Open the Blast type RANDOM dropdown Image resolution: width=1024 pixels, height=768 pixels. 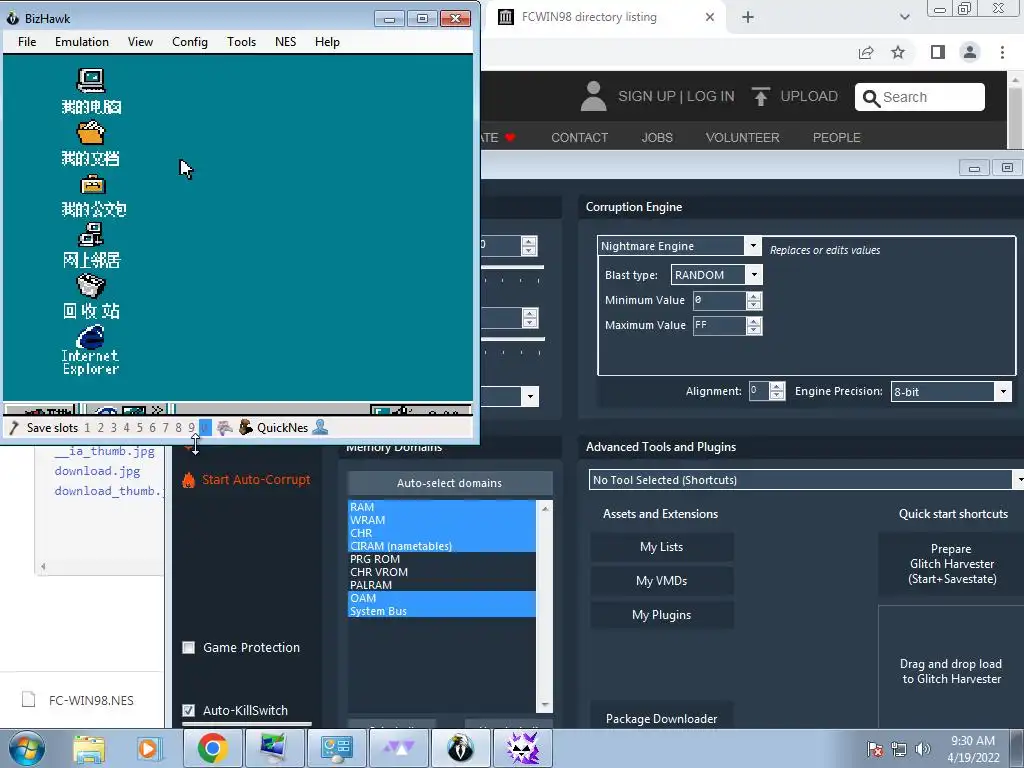tap(754, 275)
